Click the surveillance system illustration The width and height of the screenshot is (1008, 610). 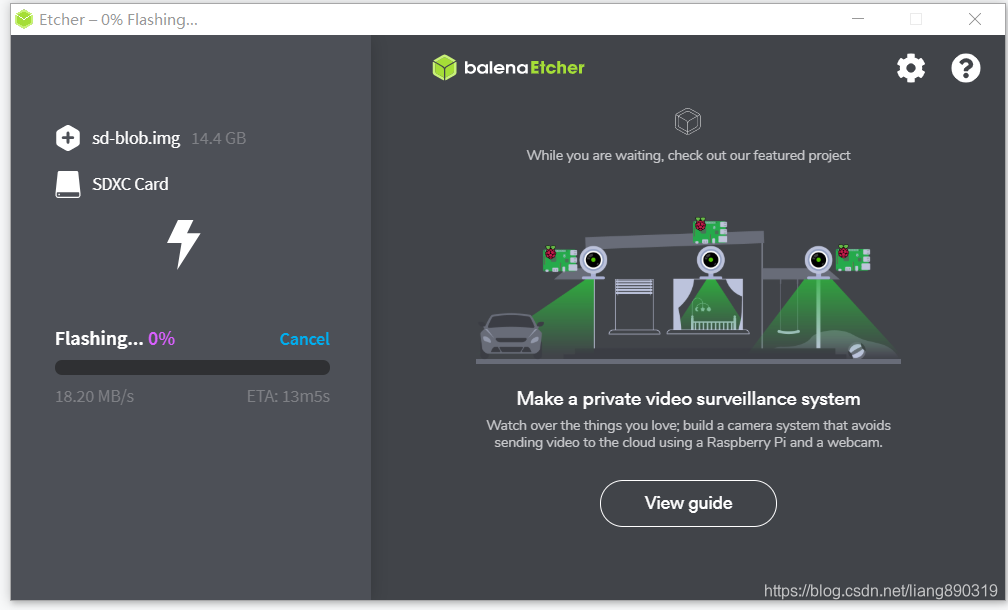pos(688,291)
